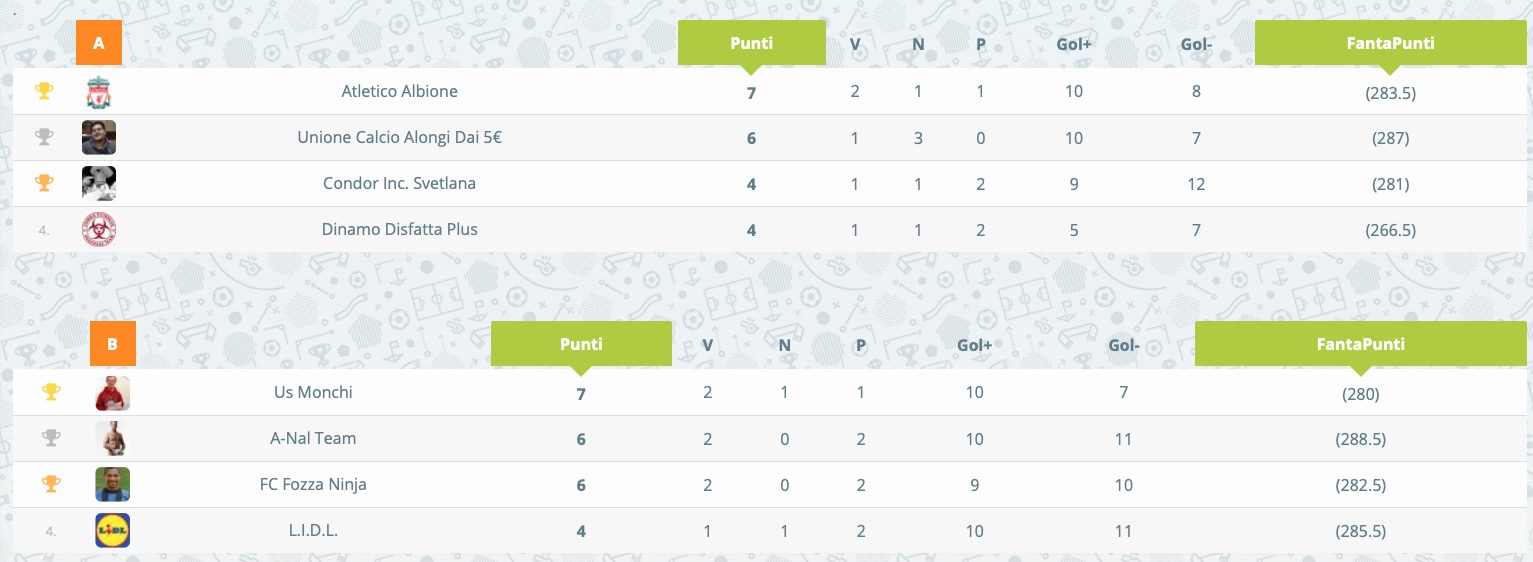Viewport: 1533px width, 562px height.
Task: Sort group A by Punti
Action: tap(752, 43)
